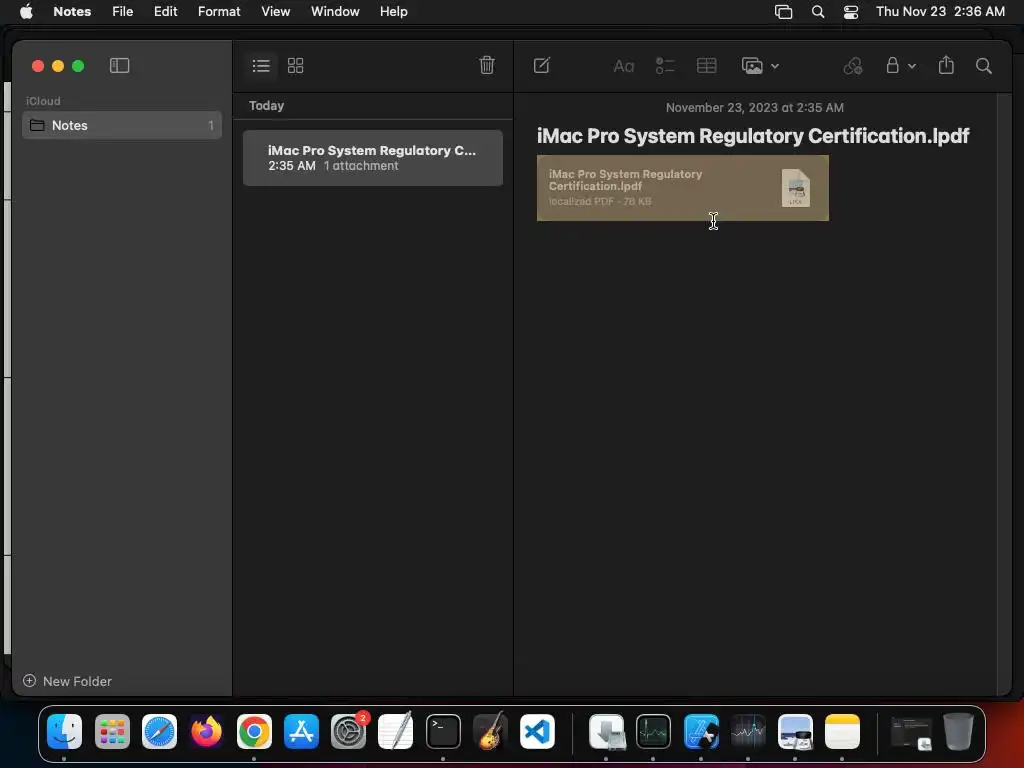Share the note
1024x768 pixels.
[946, 65]
